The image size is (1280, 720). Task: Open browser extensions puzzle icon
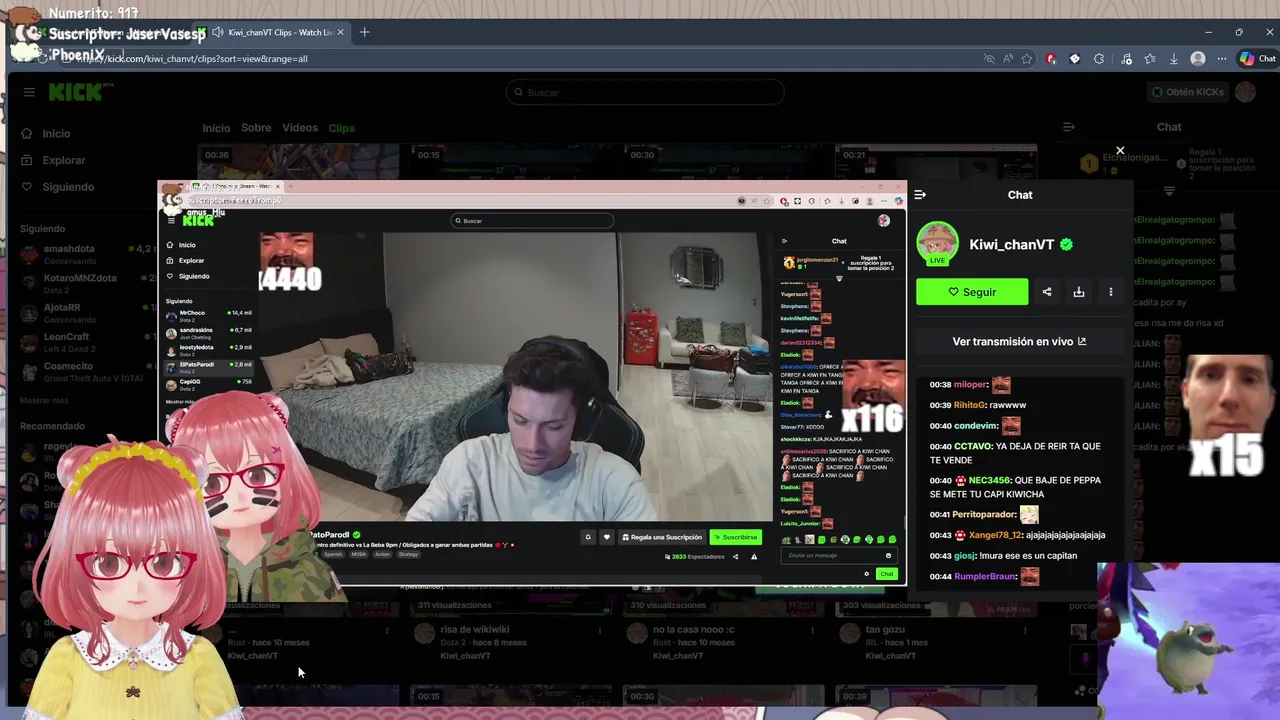(x=1099, y=59)
